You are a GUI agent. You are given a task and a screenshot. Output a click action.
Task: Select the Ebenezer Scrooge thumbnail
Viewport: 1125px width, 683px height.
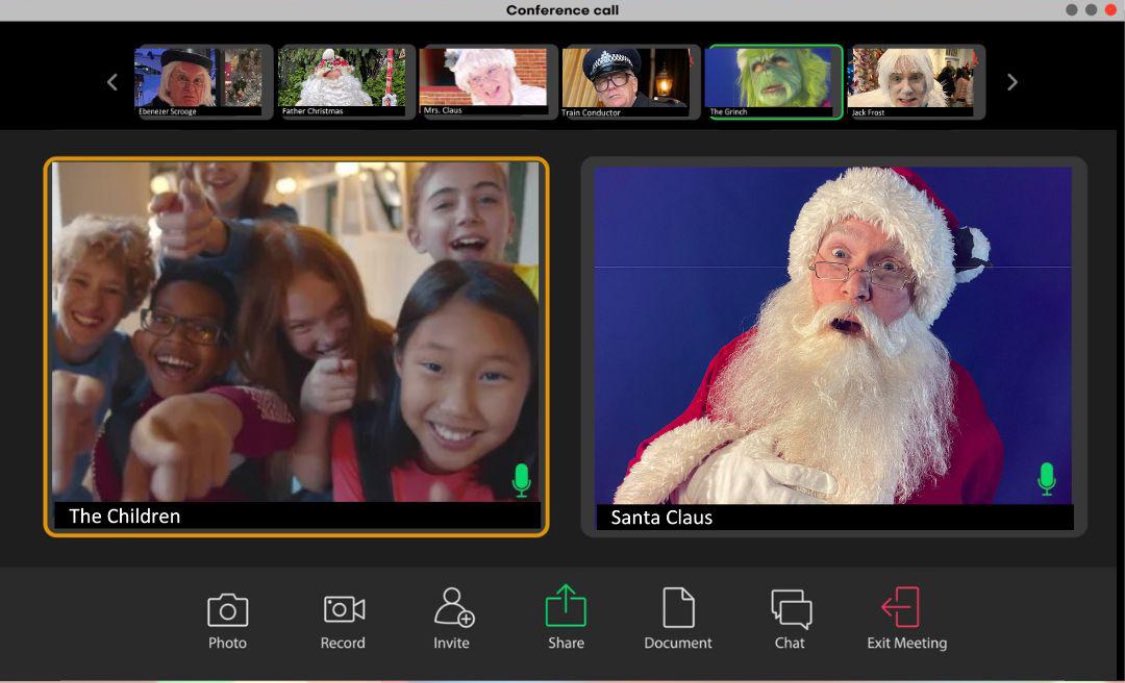203,82
